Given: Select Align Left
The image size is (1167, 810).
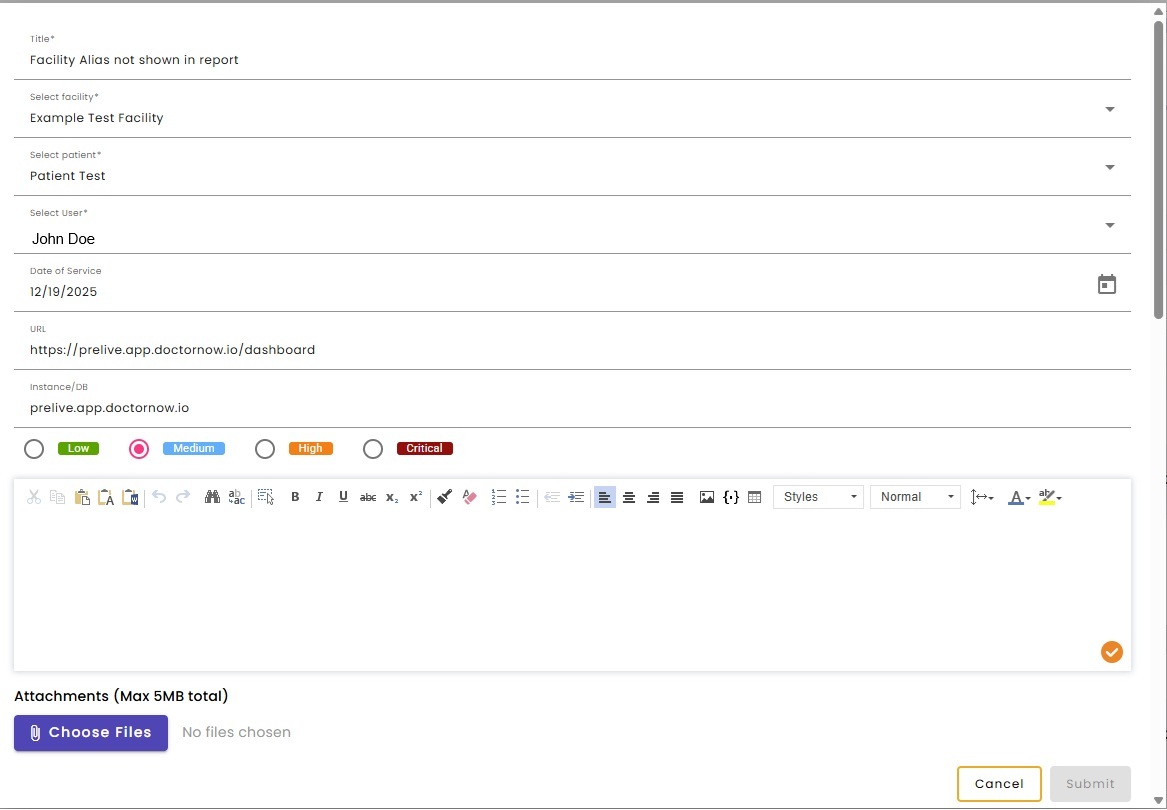Looking at the screenshot, I should click(605, 497).
